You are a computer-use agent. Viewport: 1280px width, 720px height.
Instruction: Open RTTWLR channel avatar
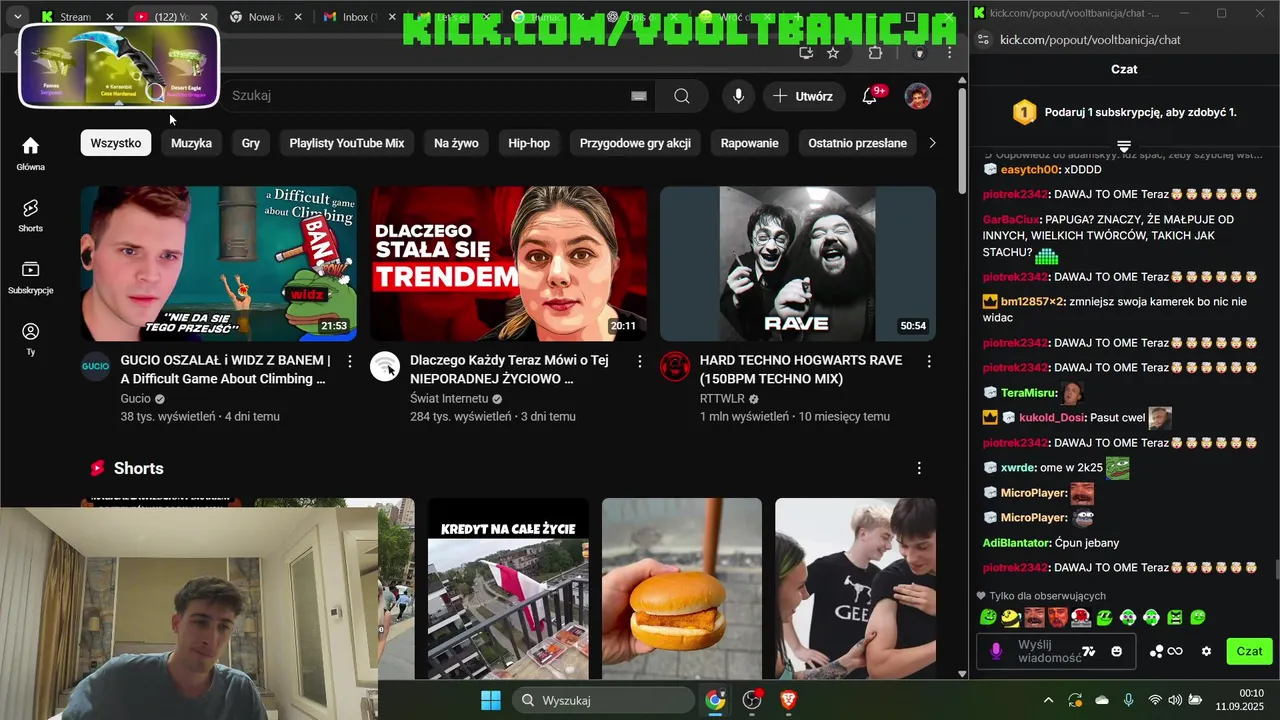675,366
